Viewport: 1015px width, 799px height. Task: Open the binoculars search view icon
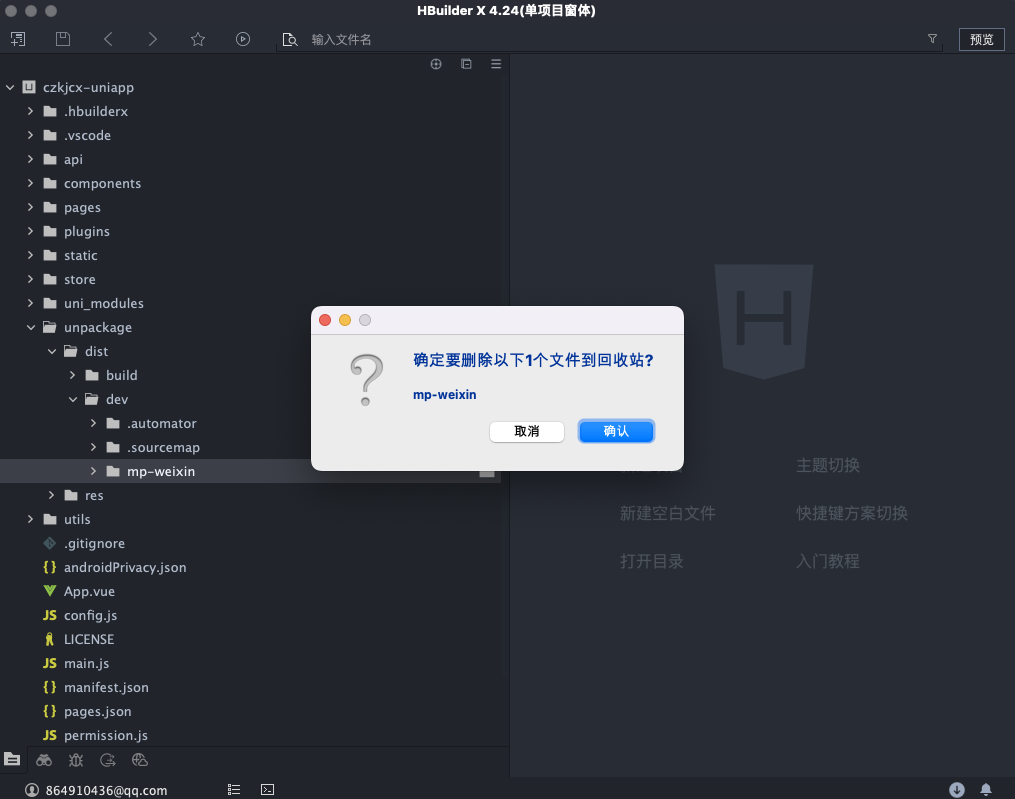click(x=44, y=760)
